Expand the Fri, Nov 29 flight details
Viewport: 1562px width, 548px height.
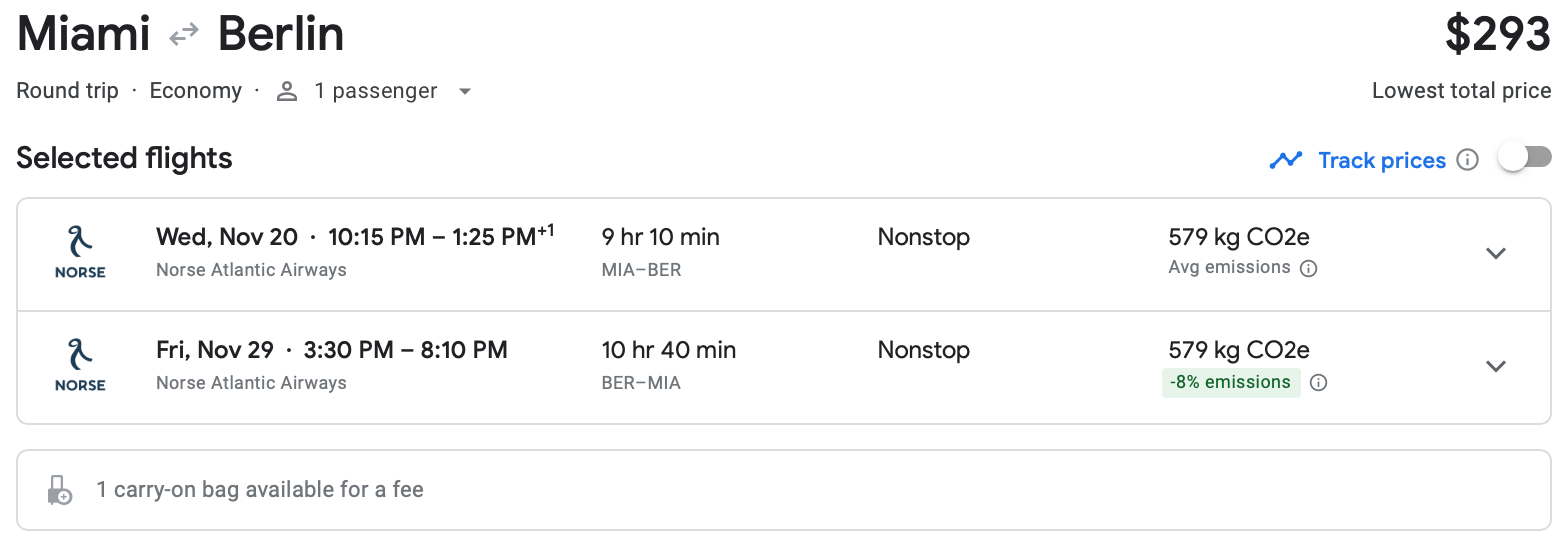click(x=1496, y=366)
